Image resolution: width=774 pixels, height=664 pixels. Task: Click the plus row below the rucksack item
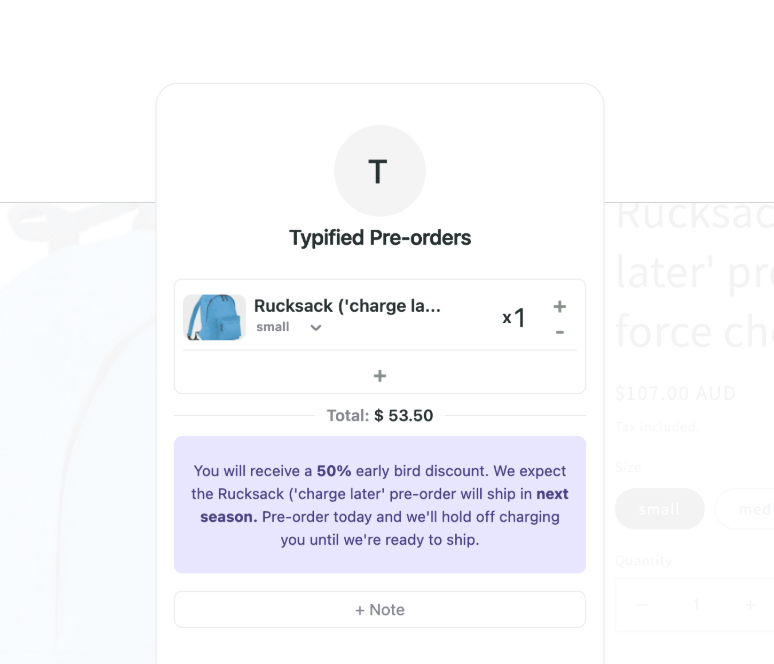(x=380, y=376)
